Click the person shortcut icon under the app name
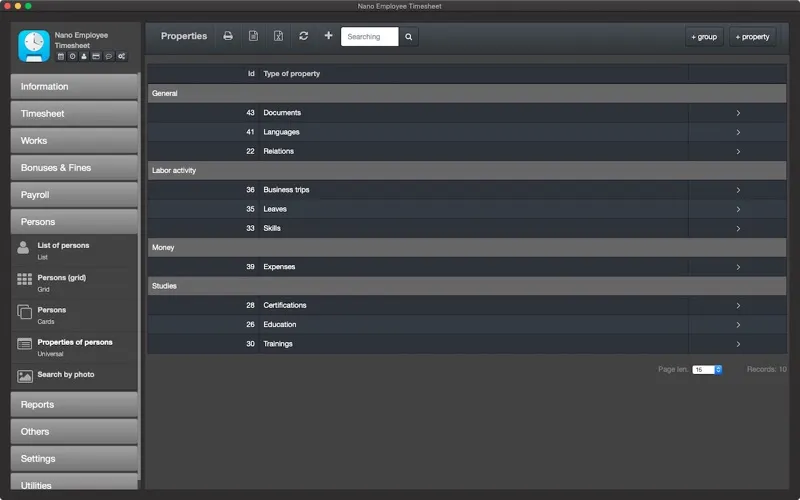This screenshot has width=800, height=500. pyautogui.click(x=84, y=57)
